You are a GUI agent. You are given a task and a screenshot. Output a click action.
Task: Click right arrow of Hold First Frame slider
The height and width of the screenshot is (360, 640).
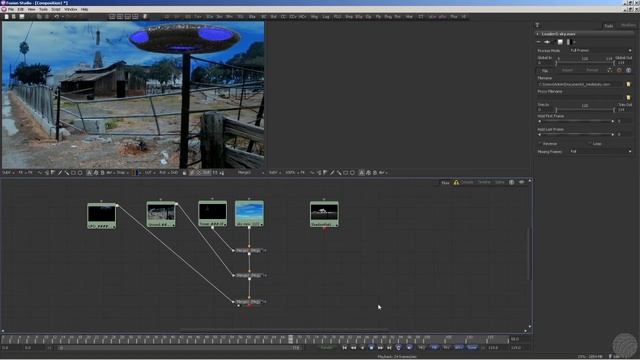[x=613, y=121]
